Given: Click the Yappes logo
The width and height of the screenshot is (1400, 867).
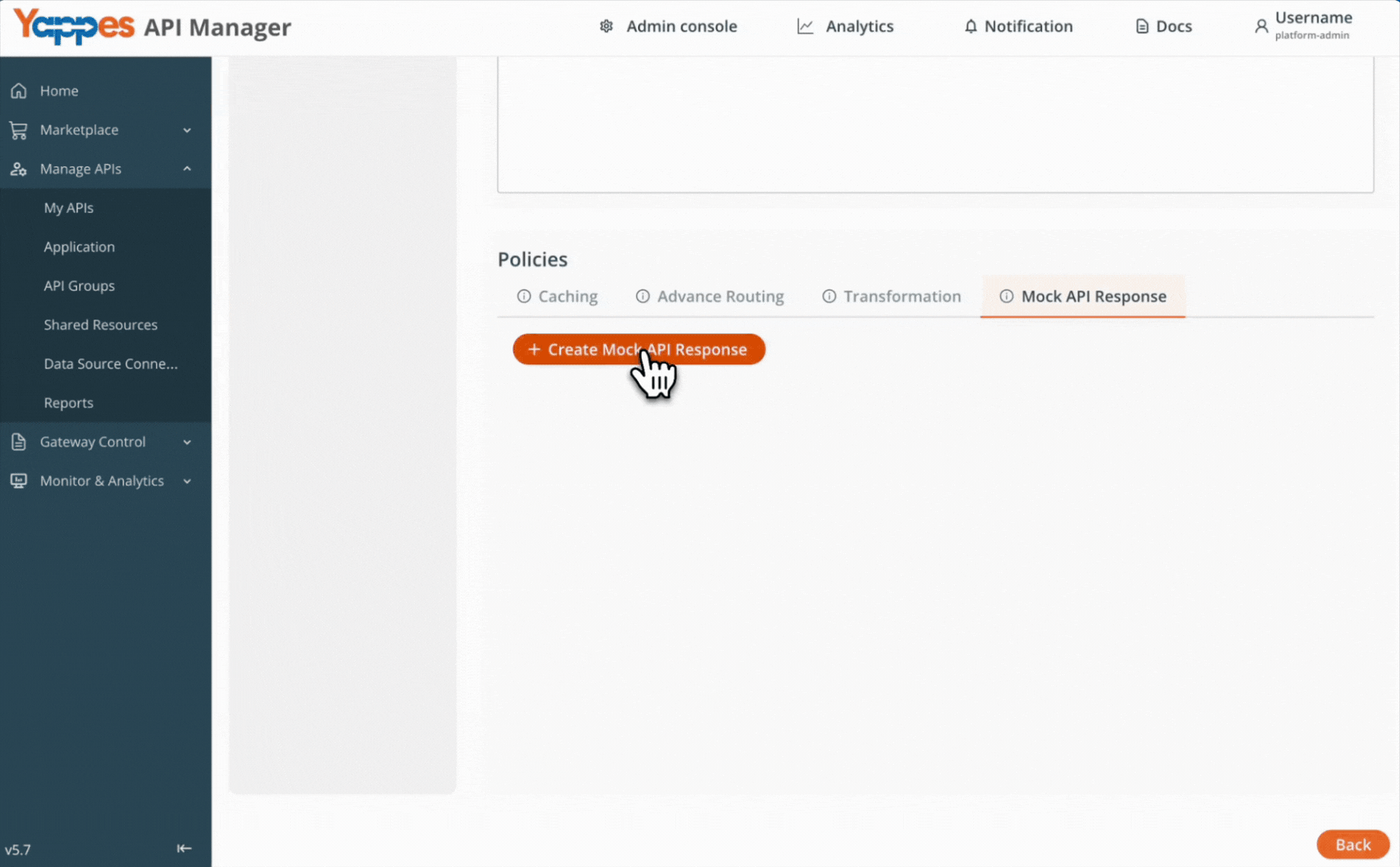Looking at the screenshot, I should tap(75, 26).
